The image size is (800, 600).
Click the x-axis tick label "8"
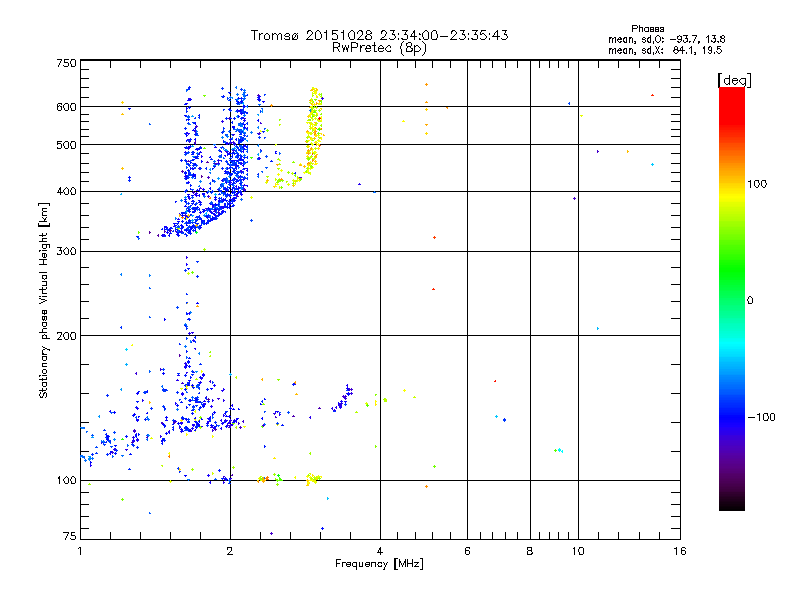tap(530, 551)
